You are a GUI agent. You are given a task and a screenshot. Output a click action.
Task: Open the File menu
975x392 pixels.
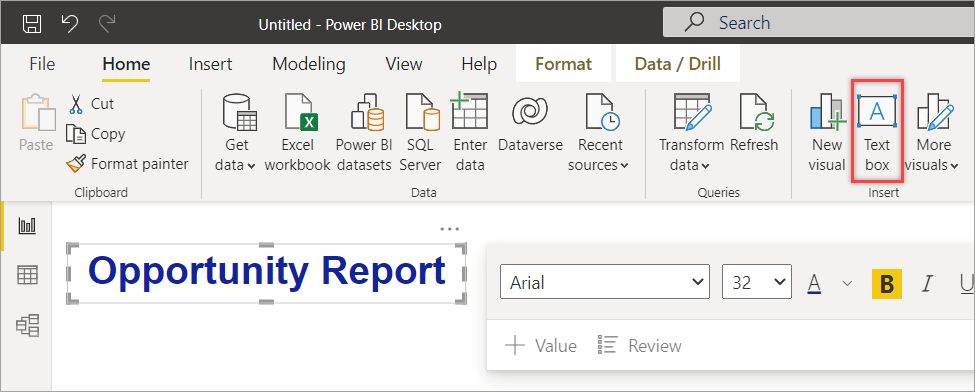(x=42, y=64)
